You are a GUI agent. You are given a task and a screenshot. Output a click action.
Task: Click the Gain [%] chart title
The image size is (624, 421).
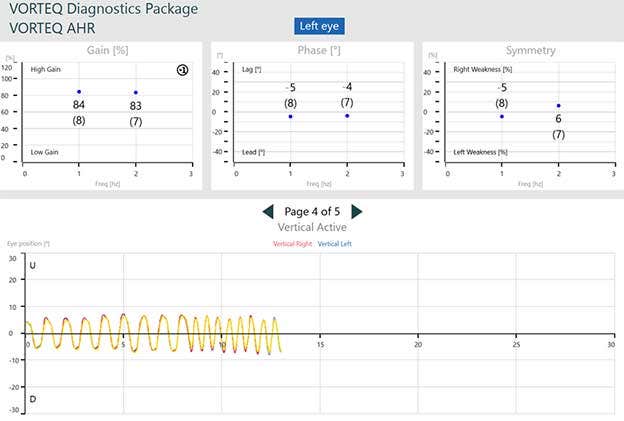coord(107,51)
